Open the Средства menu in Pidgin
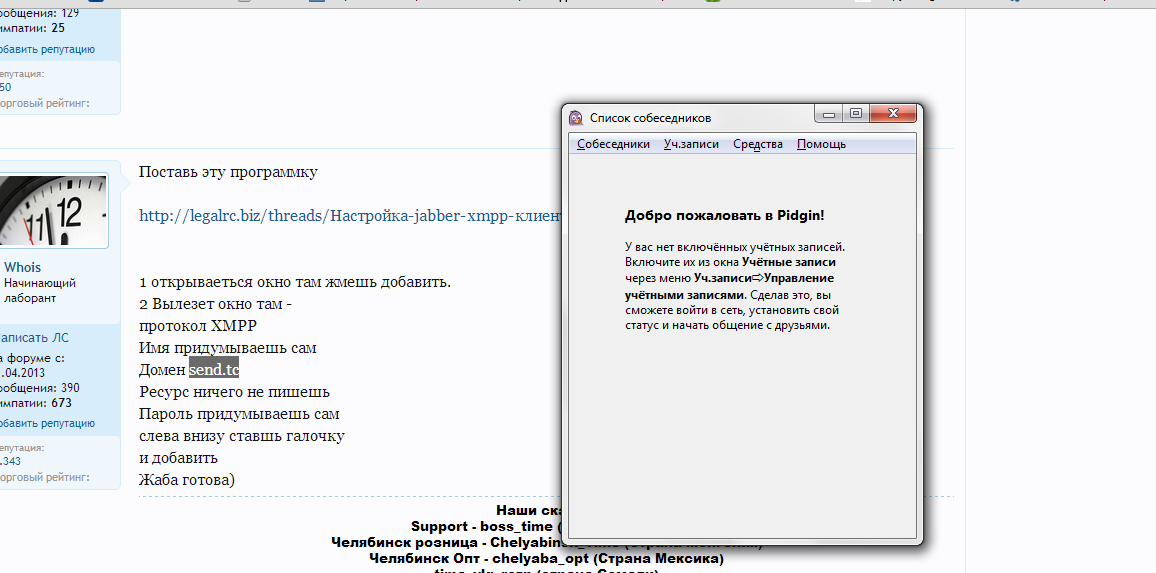 (758, 144)
